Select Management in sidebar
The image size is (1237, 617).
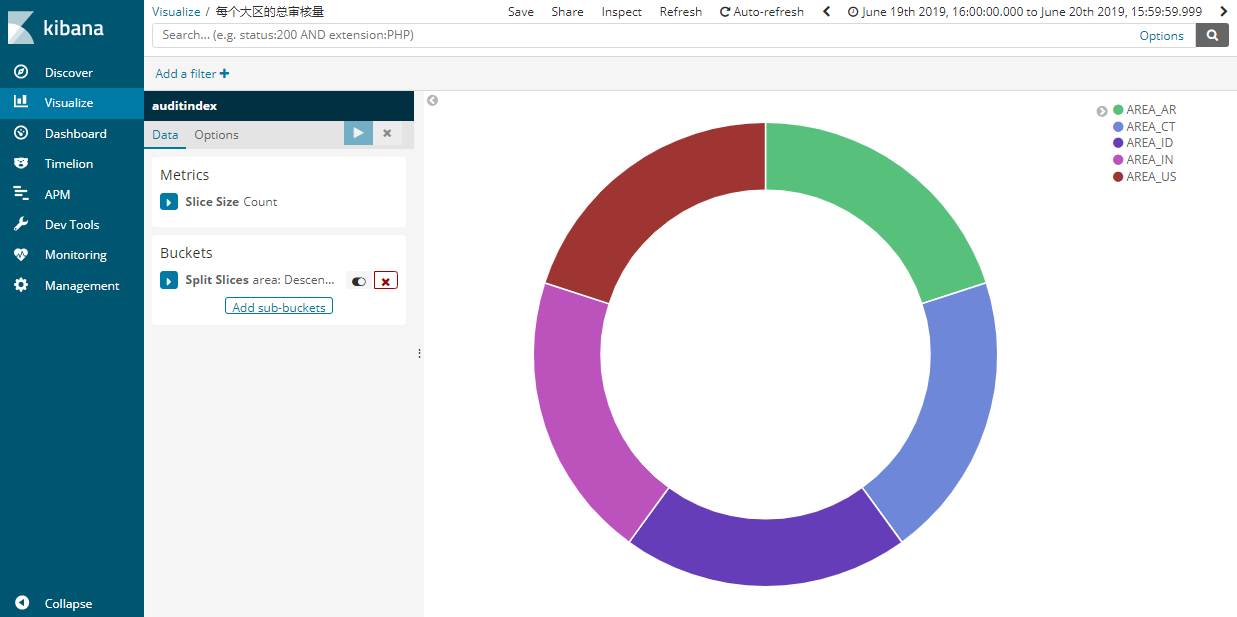(82, 285)
